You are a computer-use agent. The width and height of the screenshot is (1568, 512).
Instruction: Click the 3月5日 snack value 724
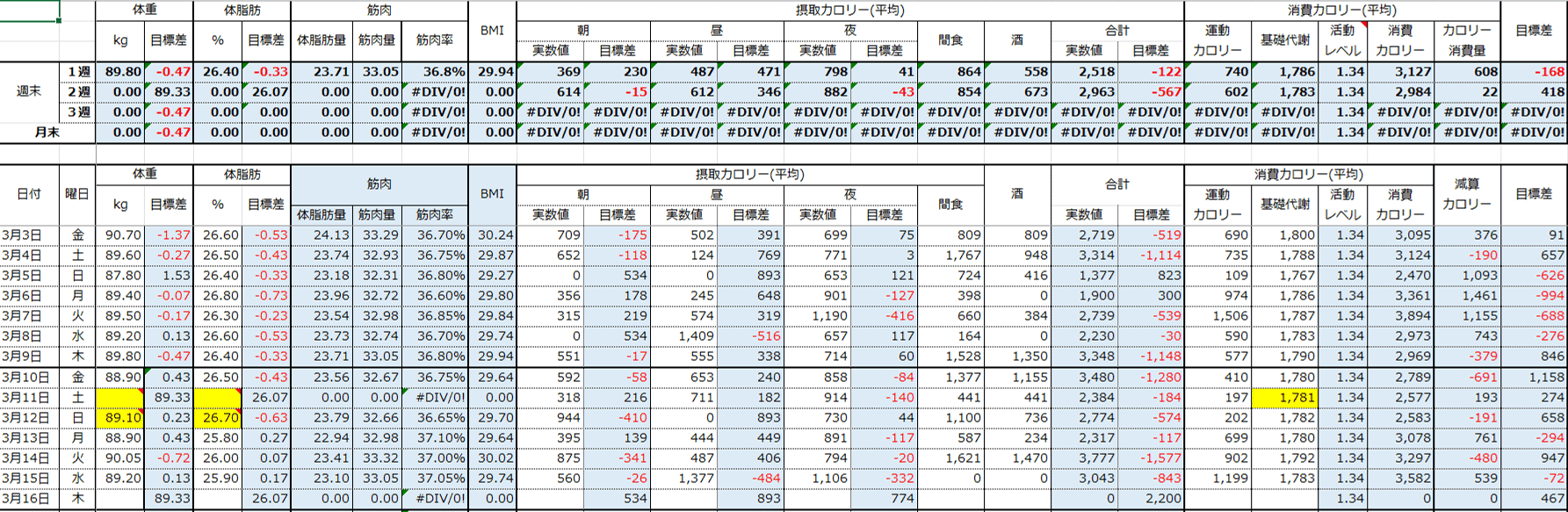pos(950,275)
